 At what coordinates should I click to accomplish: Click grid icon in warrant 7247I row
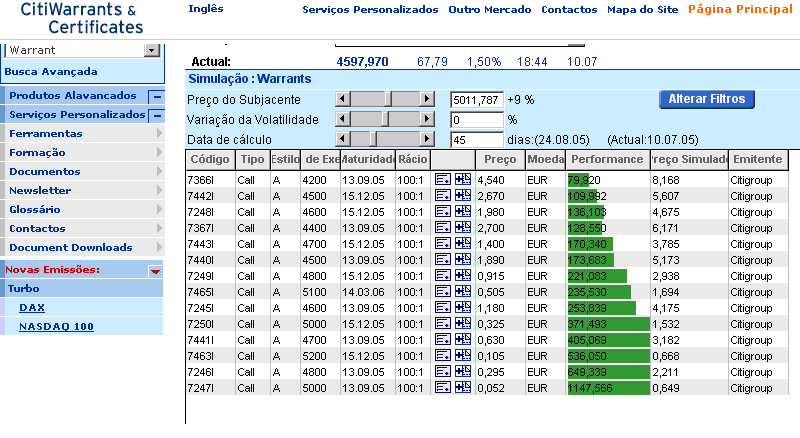[462, 387]
